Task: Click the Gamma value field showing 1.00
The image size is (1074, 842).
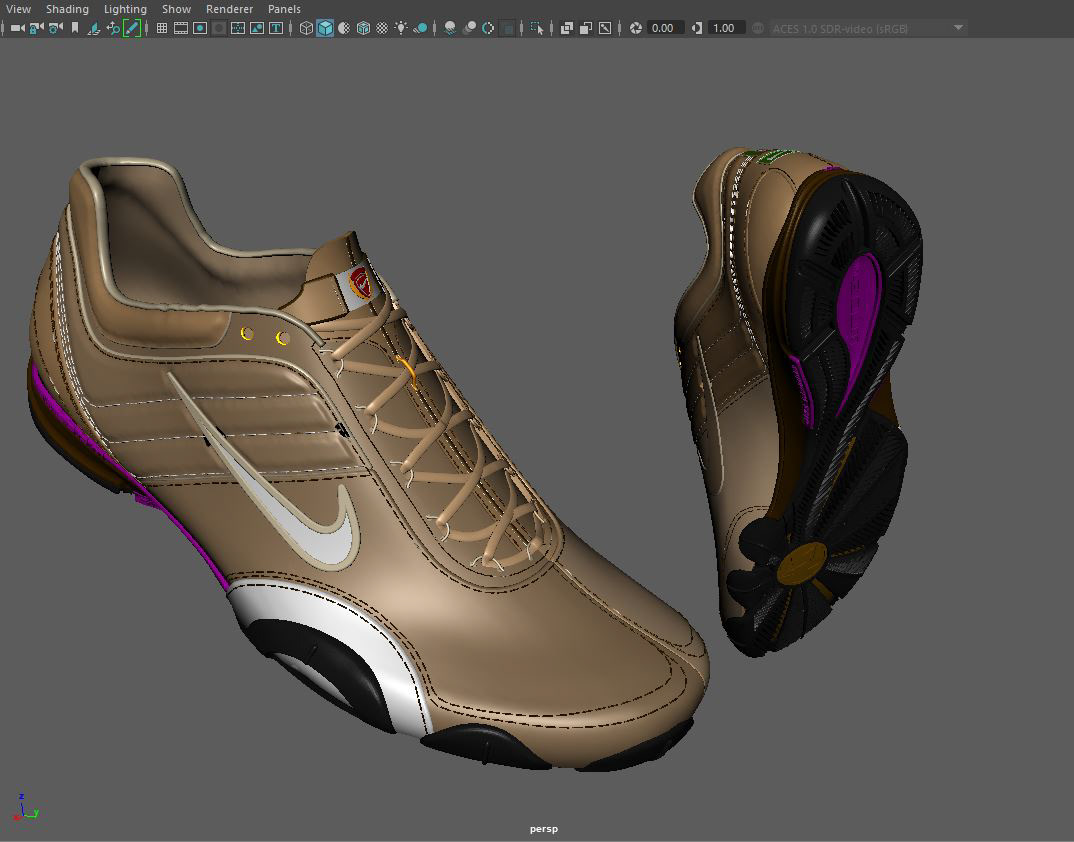Action: (727, 28)
